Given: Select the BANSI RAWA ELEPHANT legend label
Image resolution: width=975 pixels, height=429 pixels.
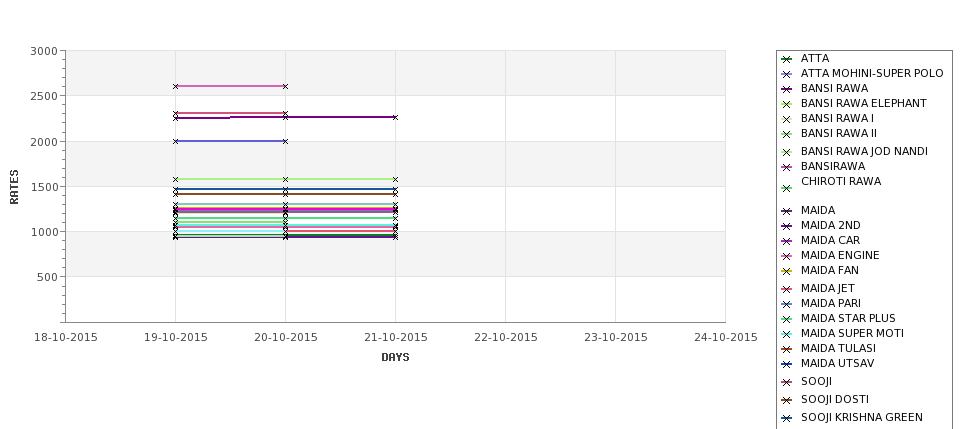Looking at the screenshot, I should point(864,103).
